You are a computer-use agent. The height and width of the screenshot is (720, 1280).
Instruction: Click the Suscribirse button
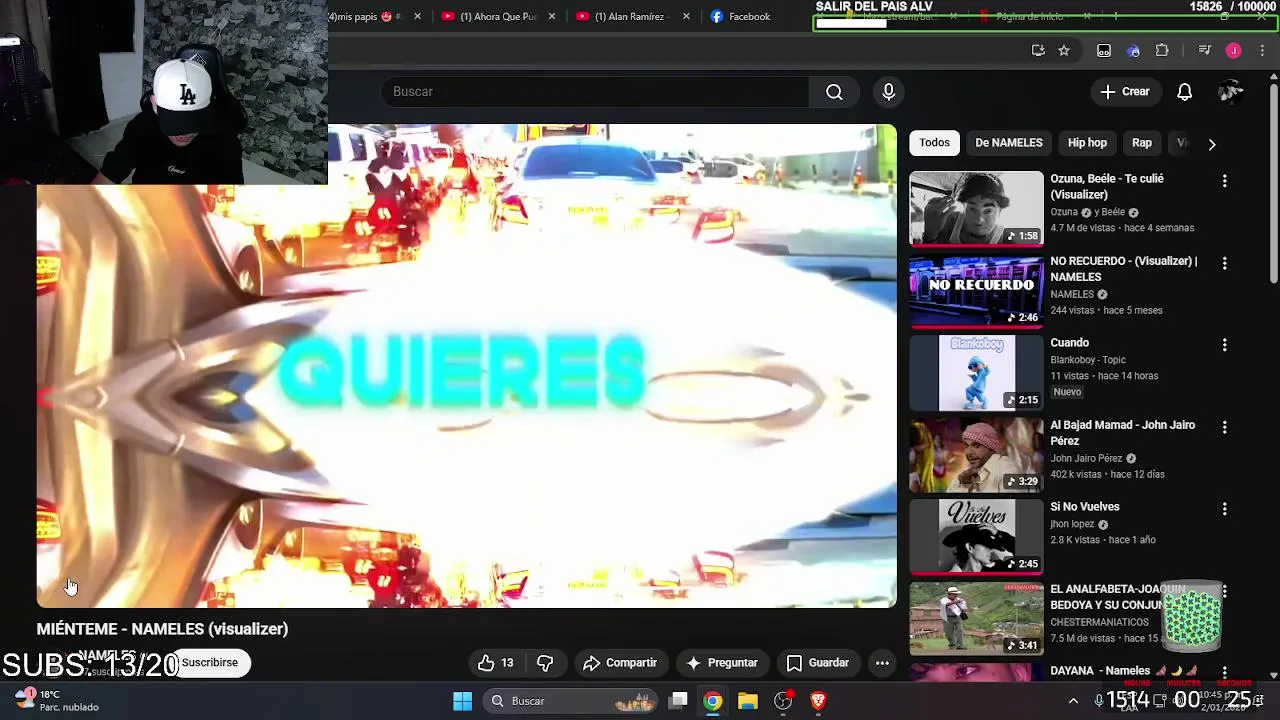(x=209, y=663)
